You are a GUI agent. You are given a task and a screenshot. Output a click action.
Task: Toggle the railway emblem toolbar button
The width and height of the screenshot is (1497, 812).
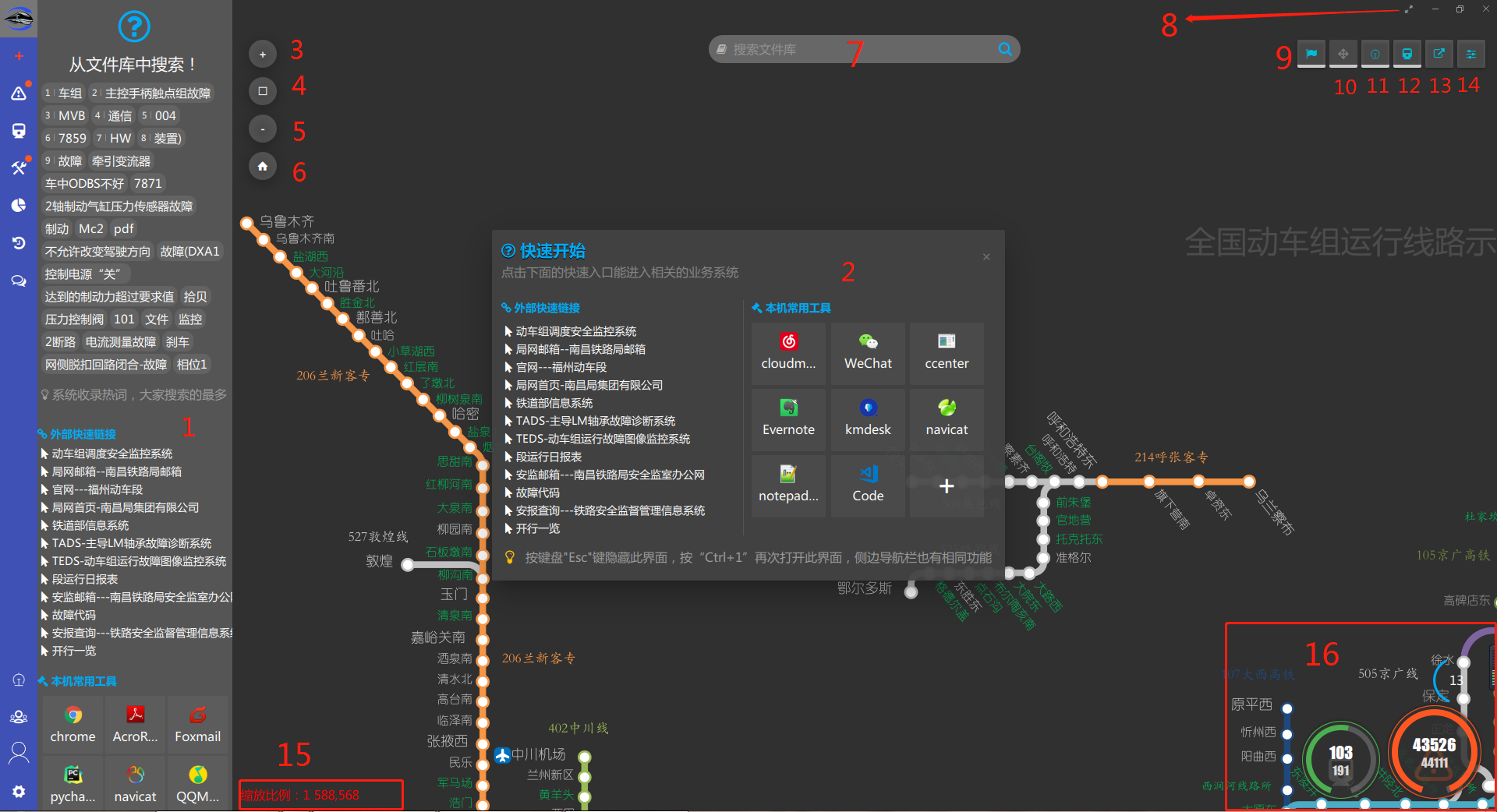[1375, 54]
